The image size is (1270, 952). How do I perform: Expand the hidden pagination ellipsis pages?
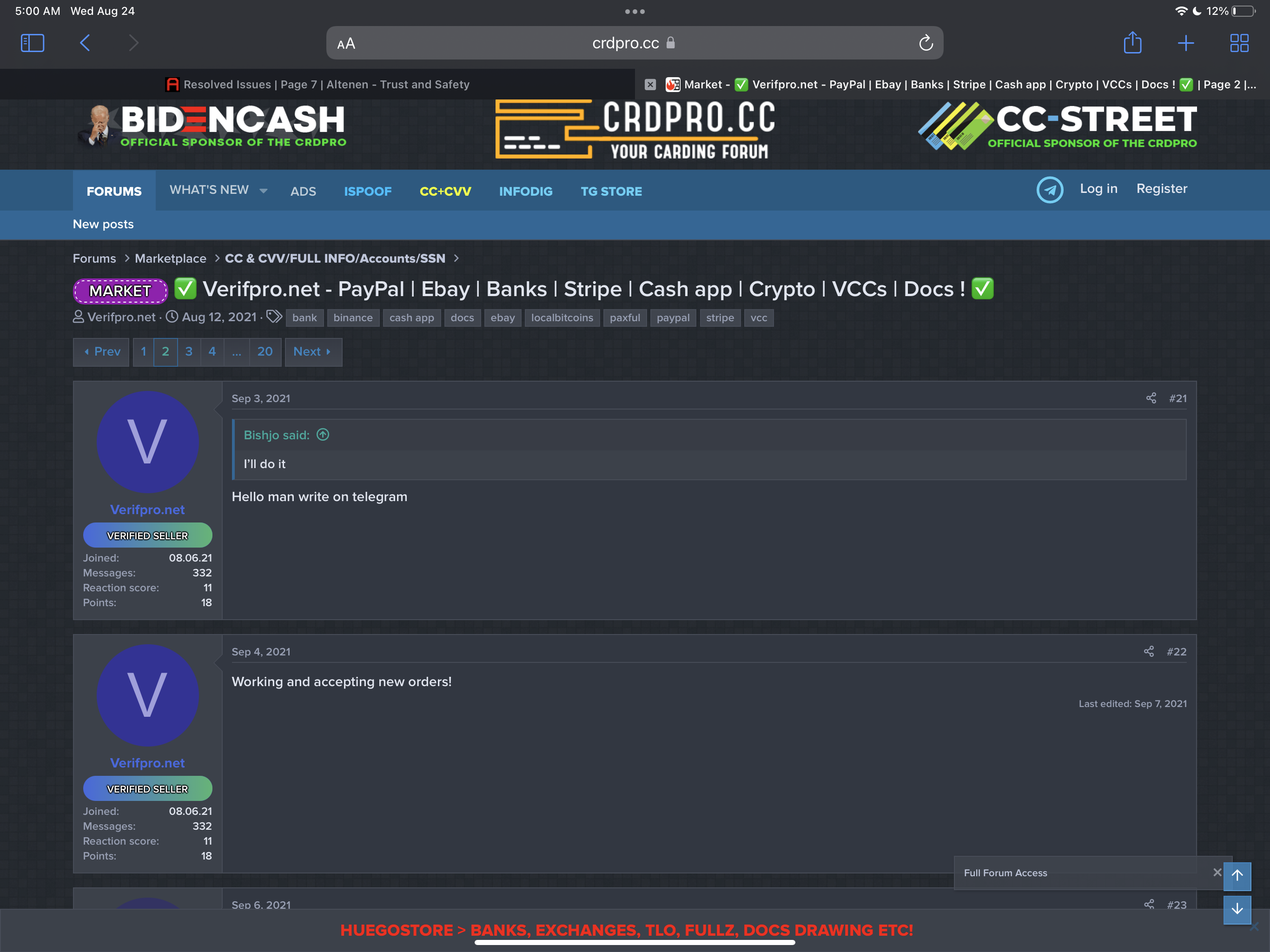(x=237, y=351)
